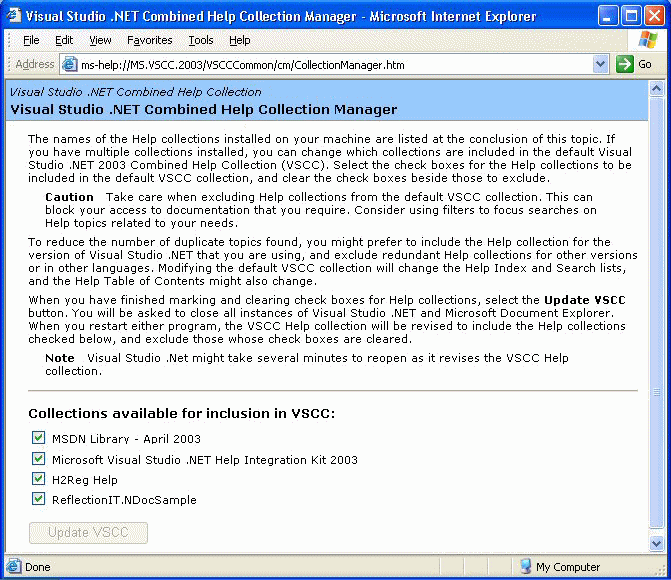The height and width of the screenshot is (580, 671).
Task: Click inside the address URL field
Action: coord(334,65)
